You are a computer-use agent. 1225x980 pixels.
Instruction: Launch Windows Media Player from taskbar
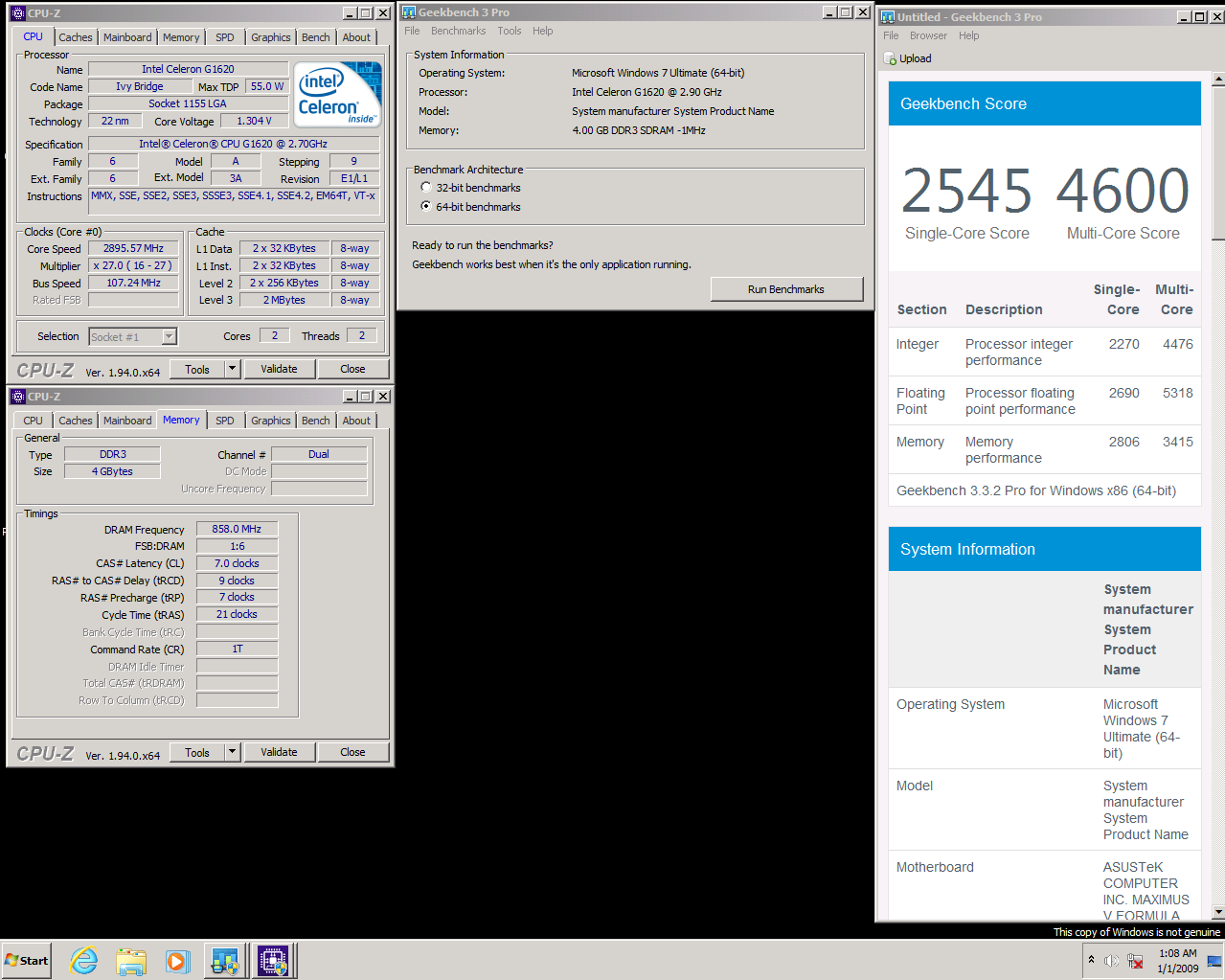point(177,961)
